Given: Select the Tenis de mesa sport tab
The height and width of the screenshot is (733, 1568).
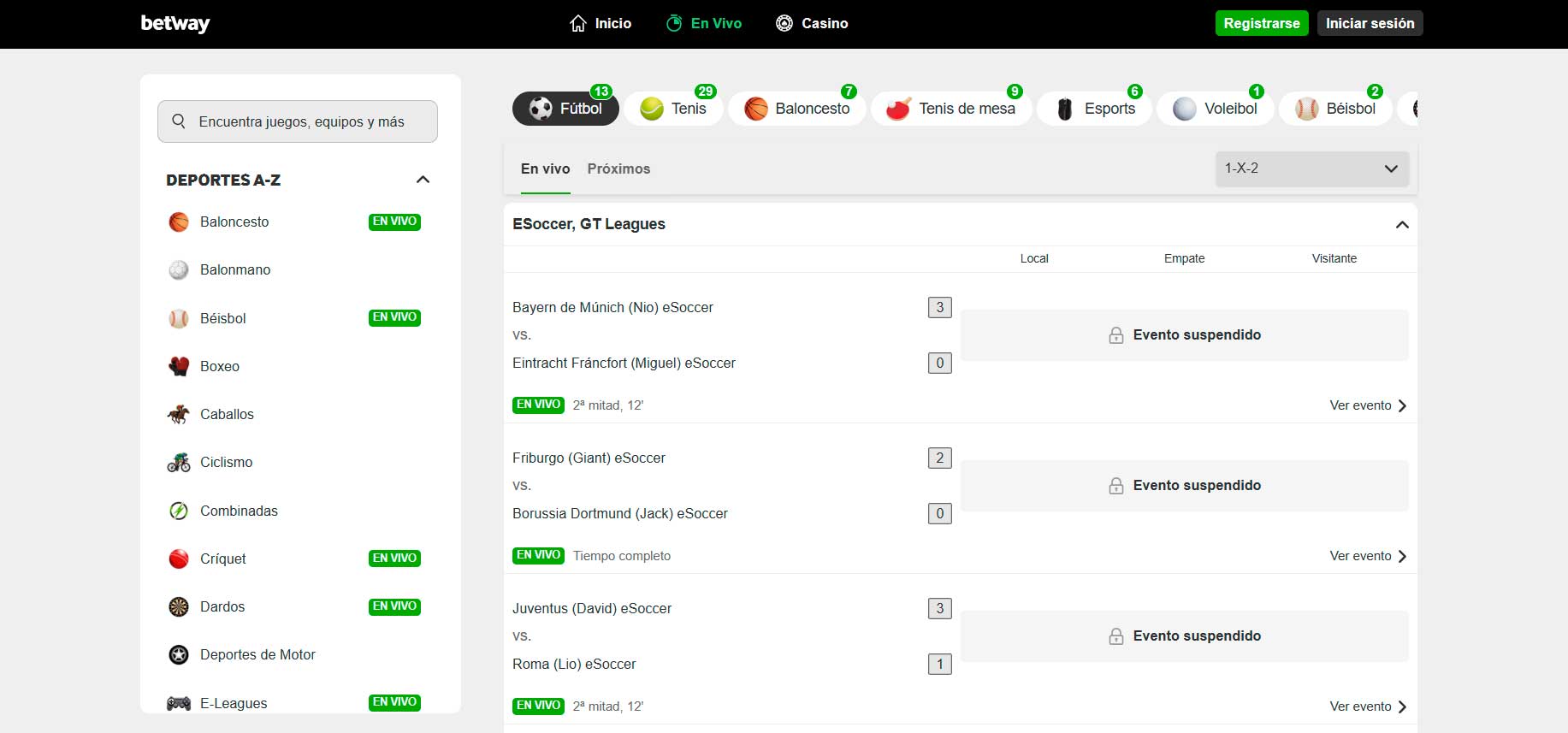Looking at the screenshot, I should point(951,109).
